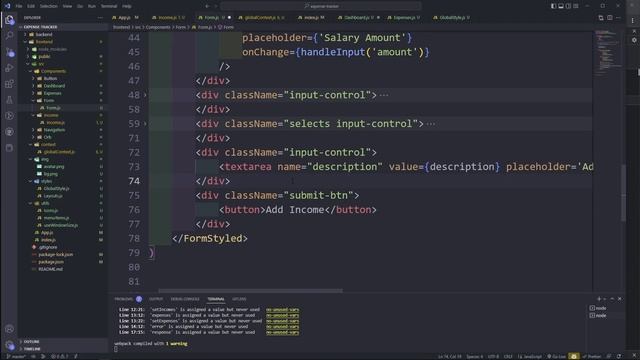Open the Help menu
Screen dimensions: 640x360
(127, 6)
